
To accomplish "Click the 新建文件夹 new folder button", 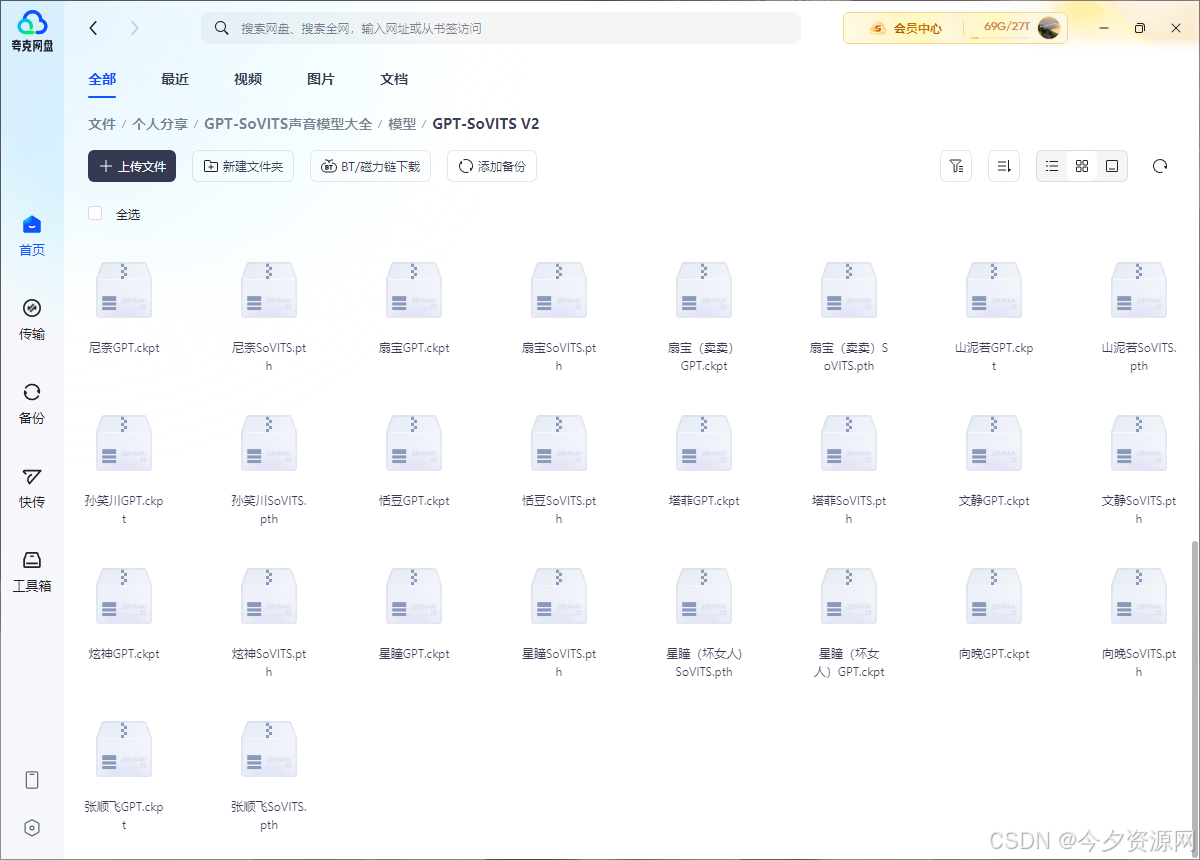I will 243,166.
